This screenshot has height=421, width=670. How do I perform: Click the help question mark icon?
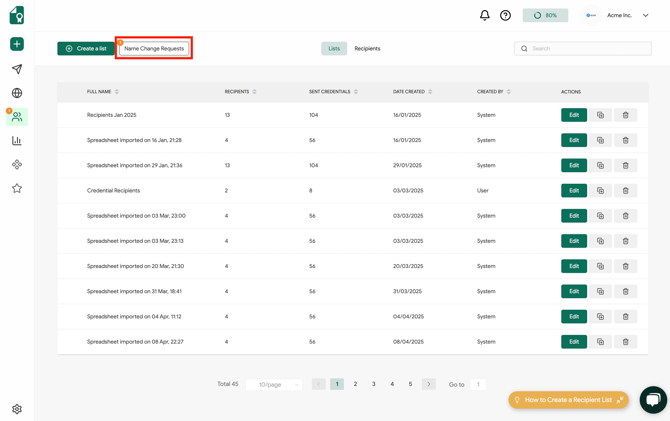coord(505,15)
